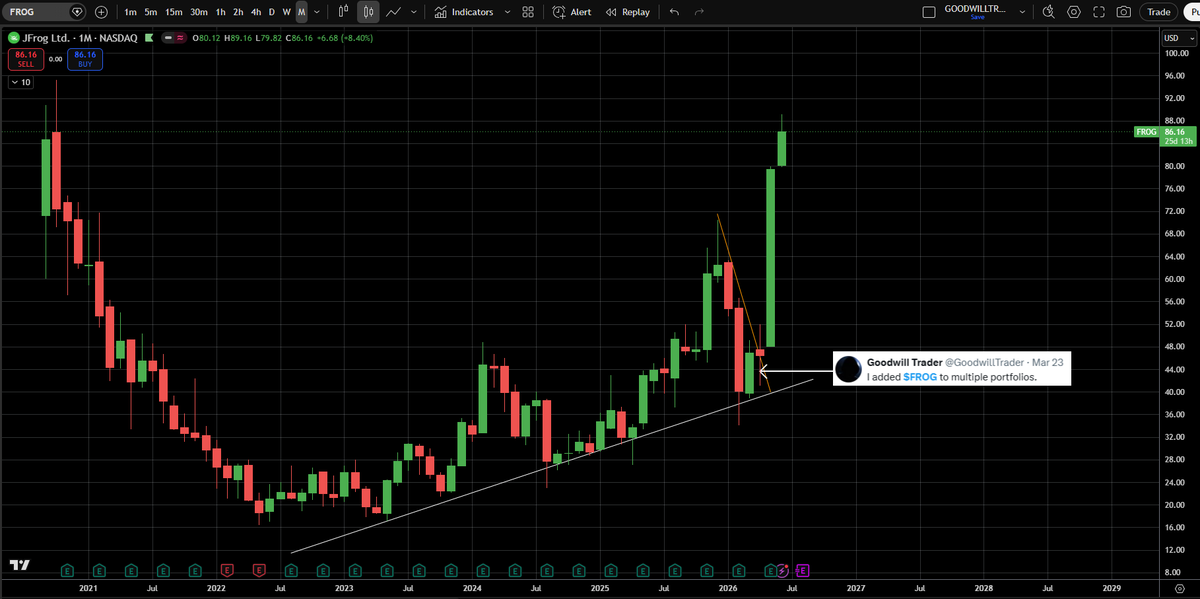
Task: Click the lightning bolt event marker
Action: [784, 569]
